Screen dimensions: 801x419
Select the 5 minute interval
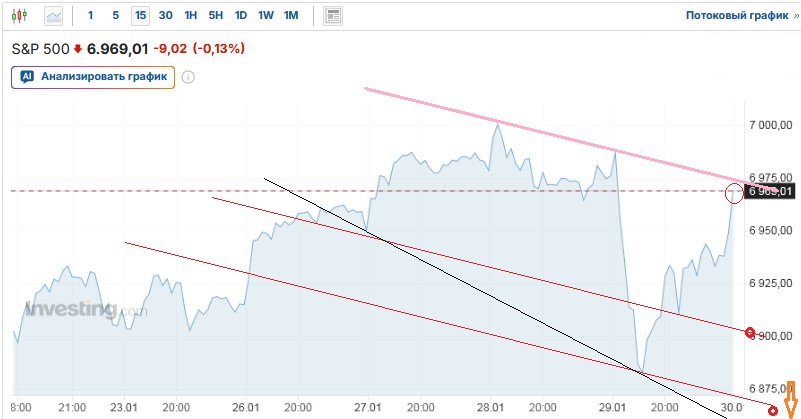tap(116, 16)
